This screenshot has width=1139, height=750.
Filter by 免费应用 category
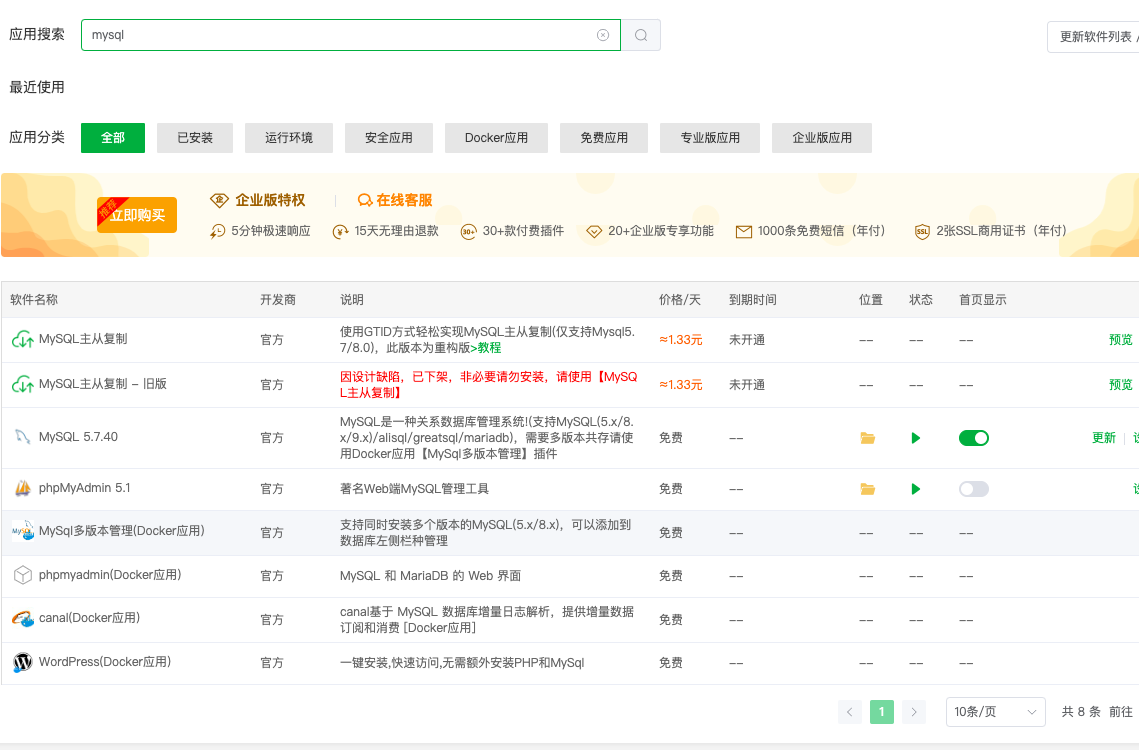pyautogui.click(x=604, y=138)
